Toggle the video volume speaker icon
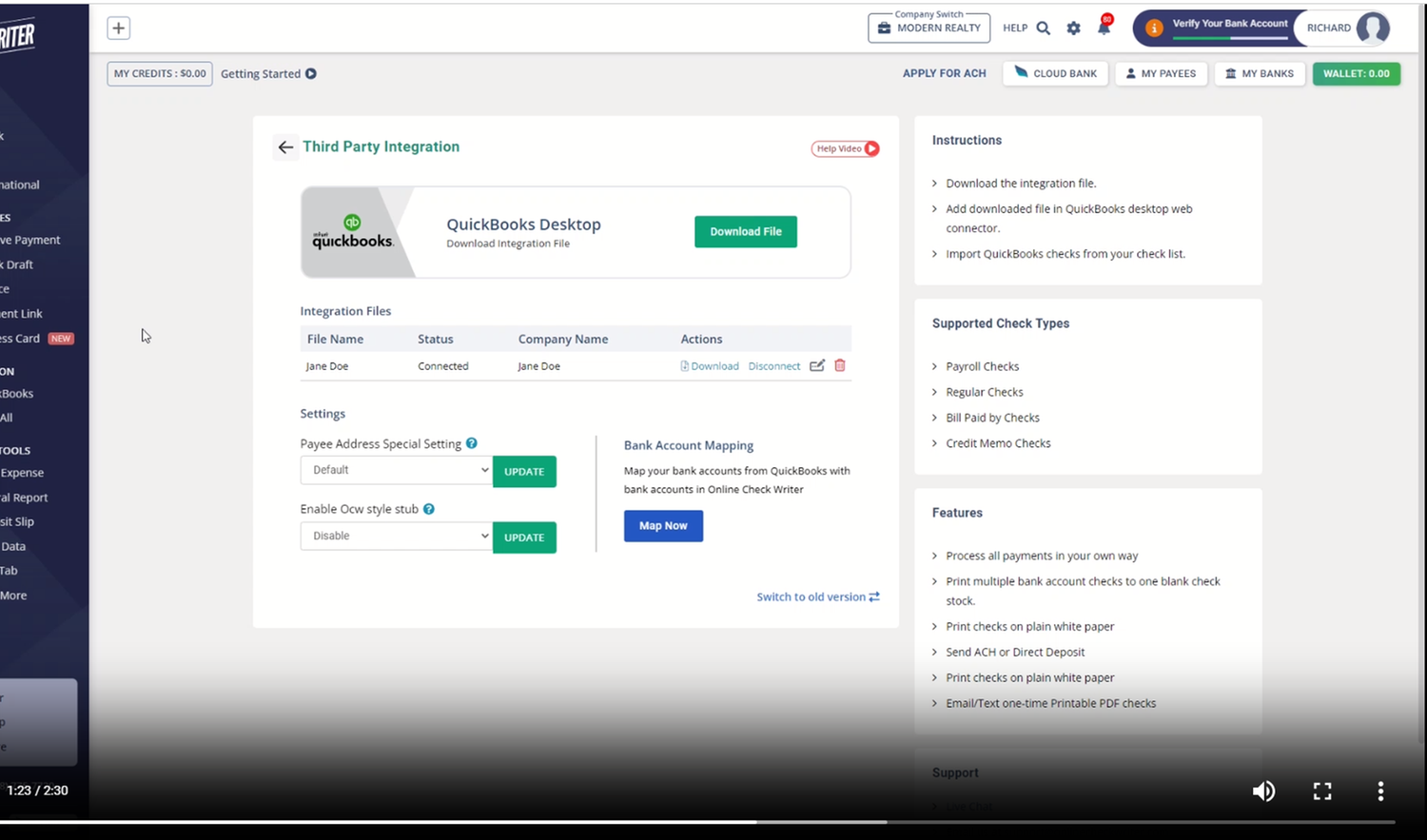This screenshot has width=1427, height=840. pos(1263,791)
